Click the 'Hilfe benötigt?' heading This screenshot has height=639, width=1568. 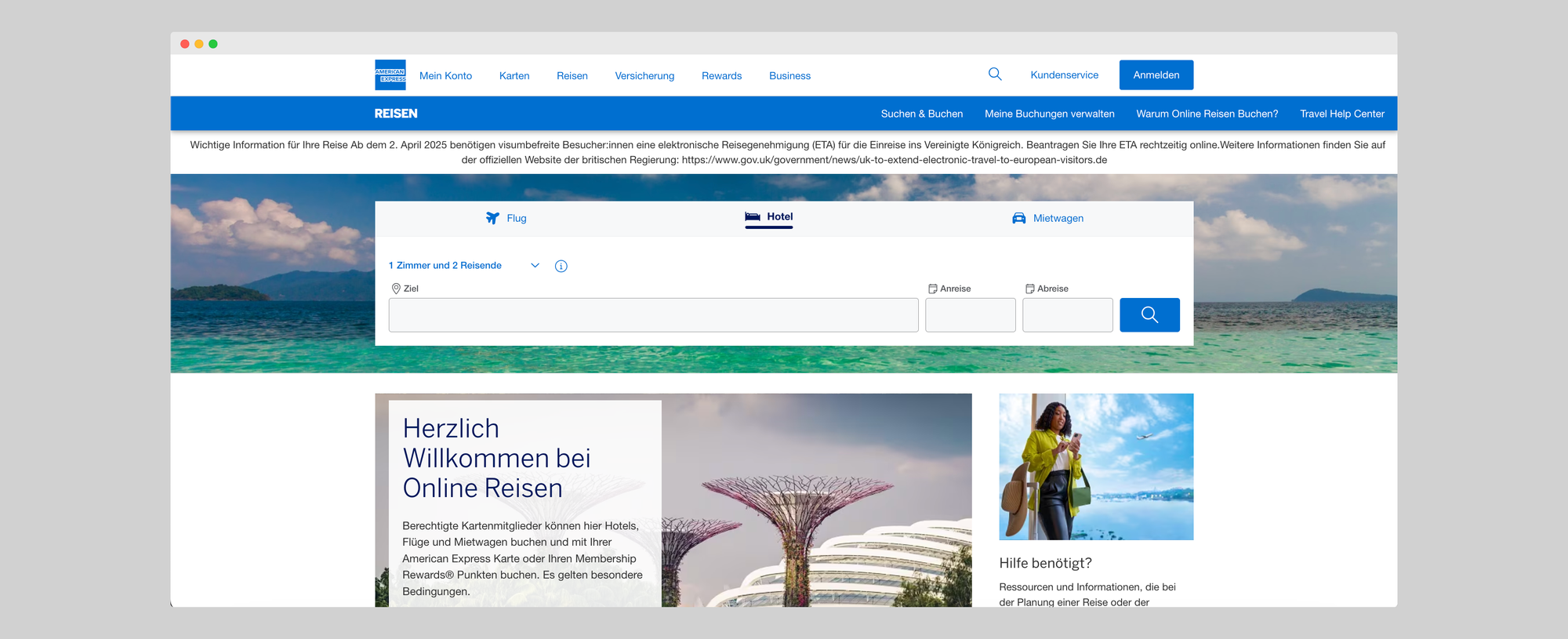(1045, 563)
